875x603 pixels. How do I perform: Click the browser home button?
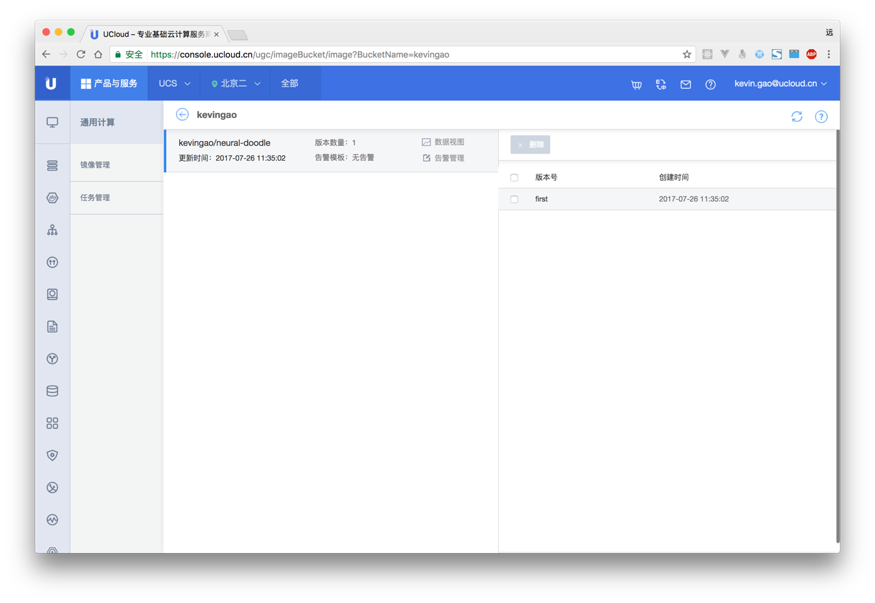pyautogui.click(x=98, y=54)
